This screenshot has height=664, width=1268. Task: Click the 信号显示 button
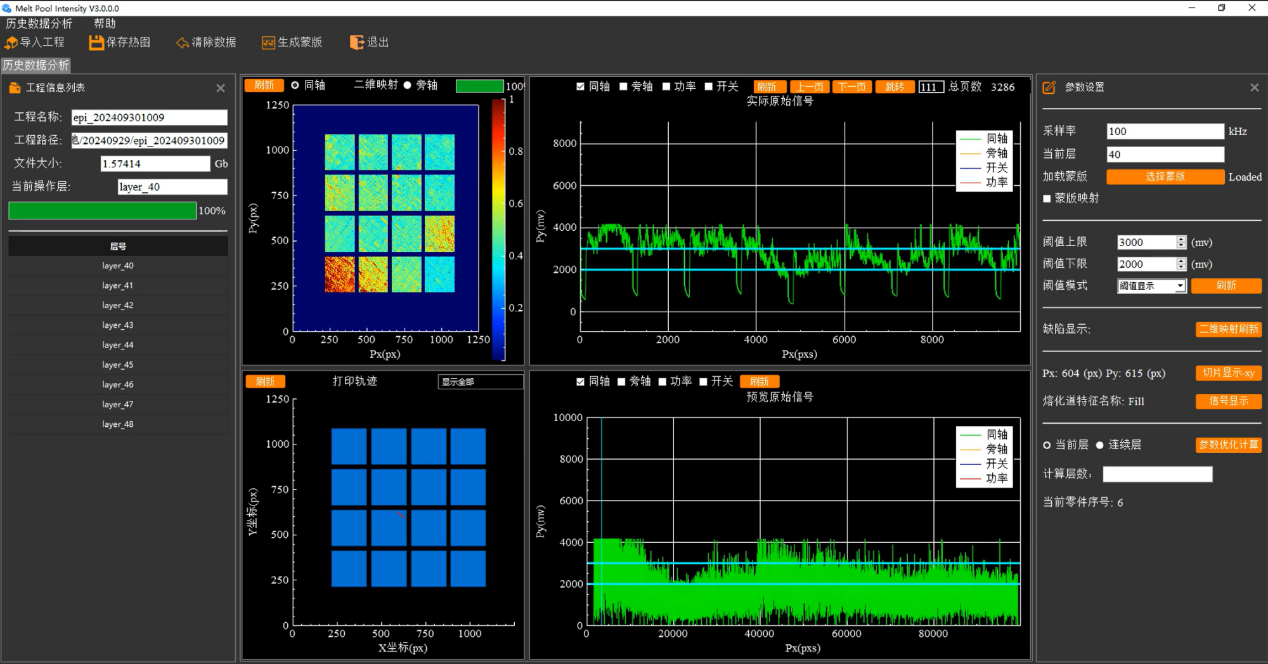pos(1229,402)
